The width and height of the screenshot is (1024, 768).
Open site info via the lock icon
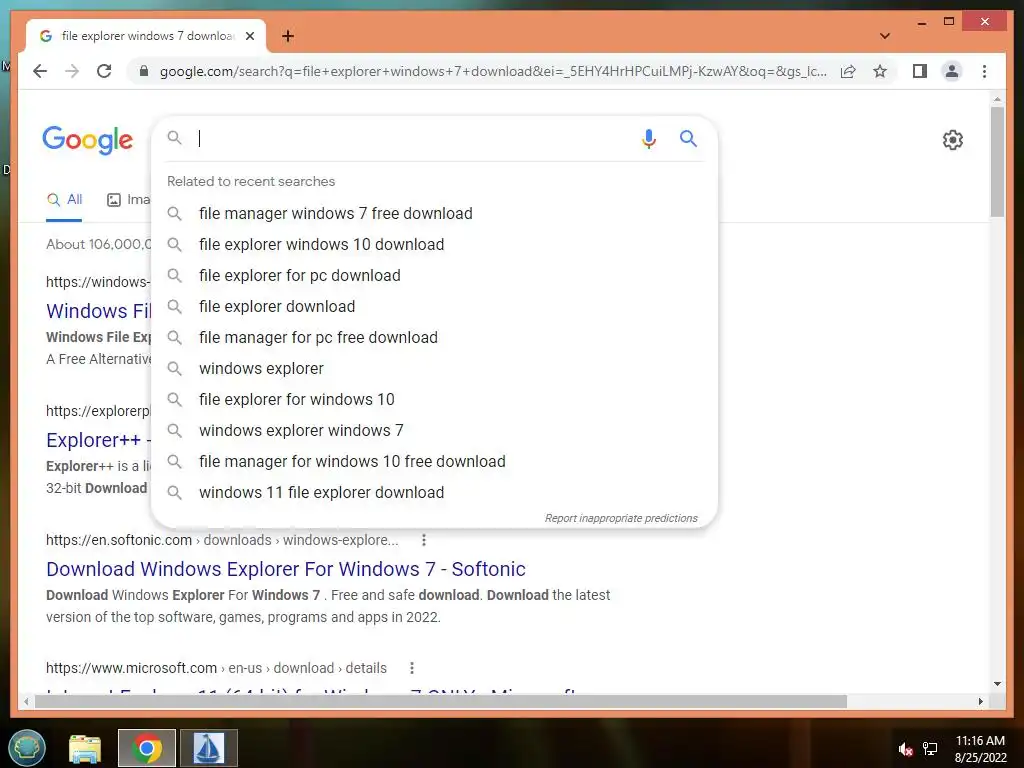tap(144, 71)
